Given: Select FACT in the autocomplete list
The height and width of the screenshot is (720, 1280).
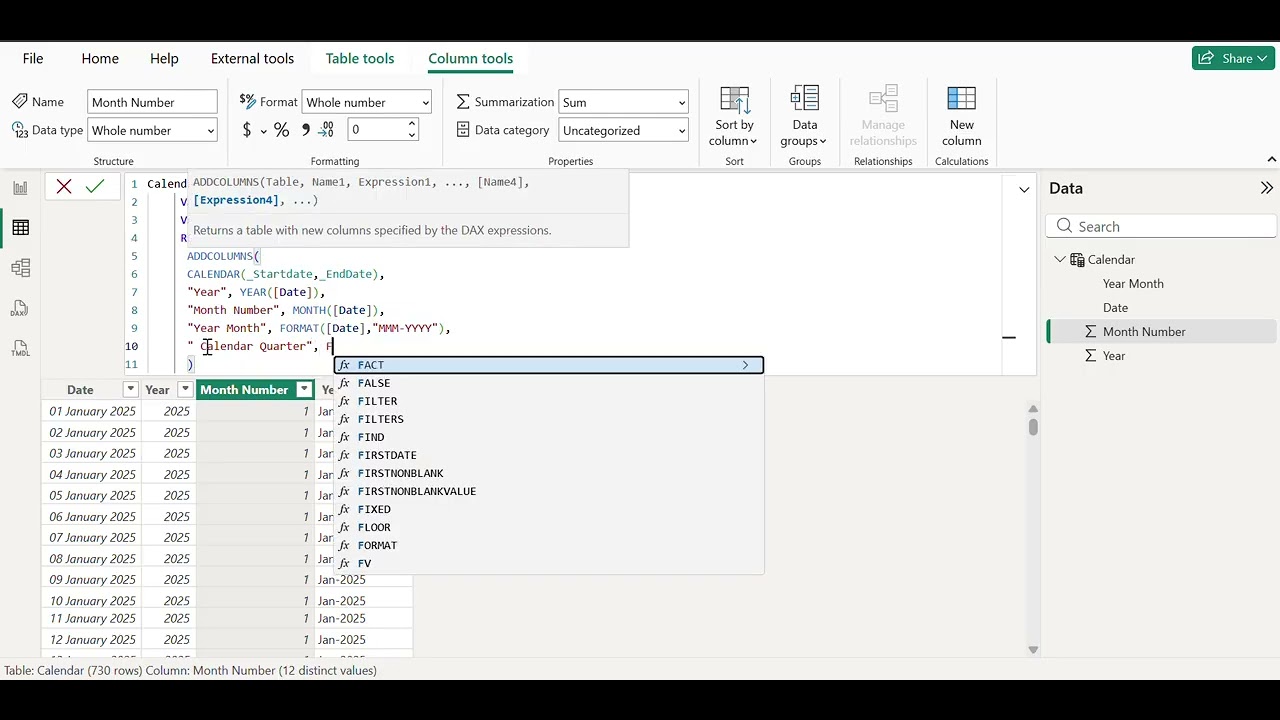Looking at the screenshot, I should (x=549, y=365).
